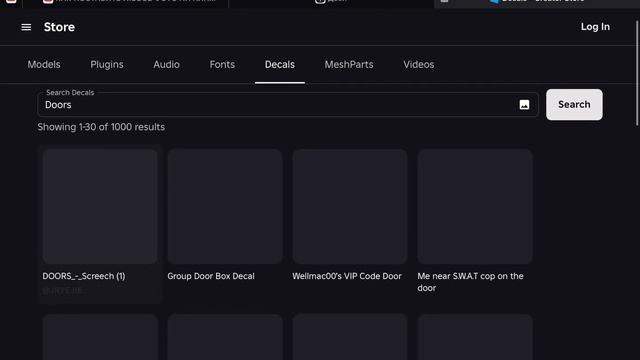Click the 'Group Door Box Decal' title
This screenshot has width=640, height=360.
click(x=211, y=276)
